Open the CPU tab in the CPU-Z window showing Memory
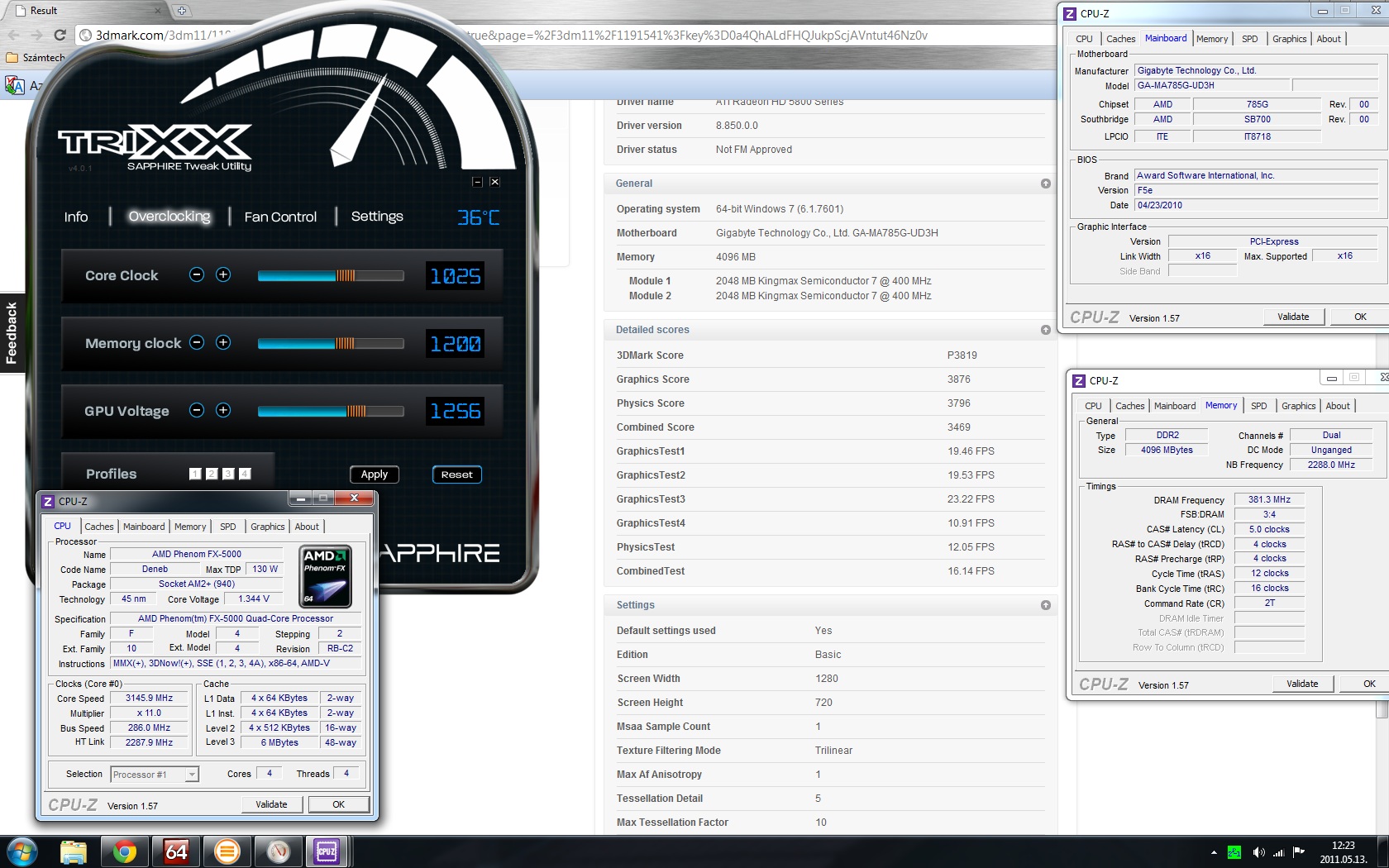The image size is (1389, 868). (1093, 406)
